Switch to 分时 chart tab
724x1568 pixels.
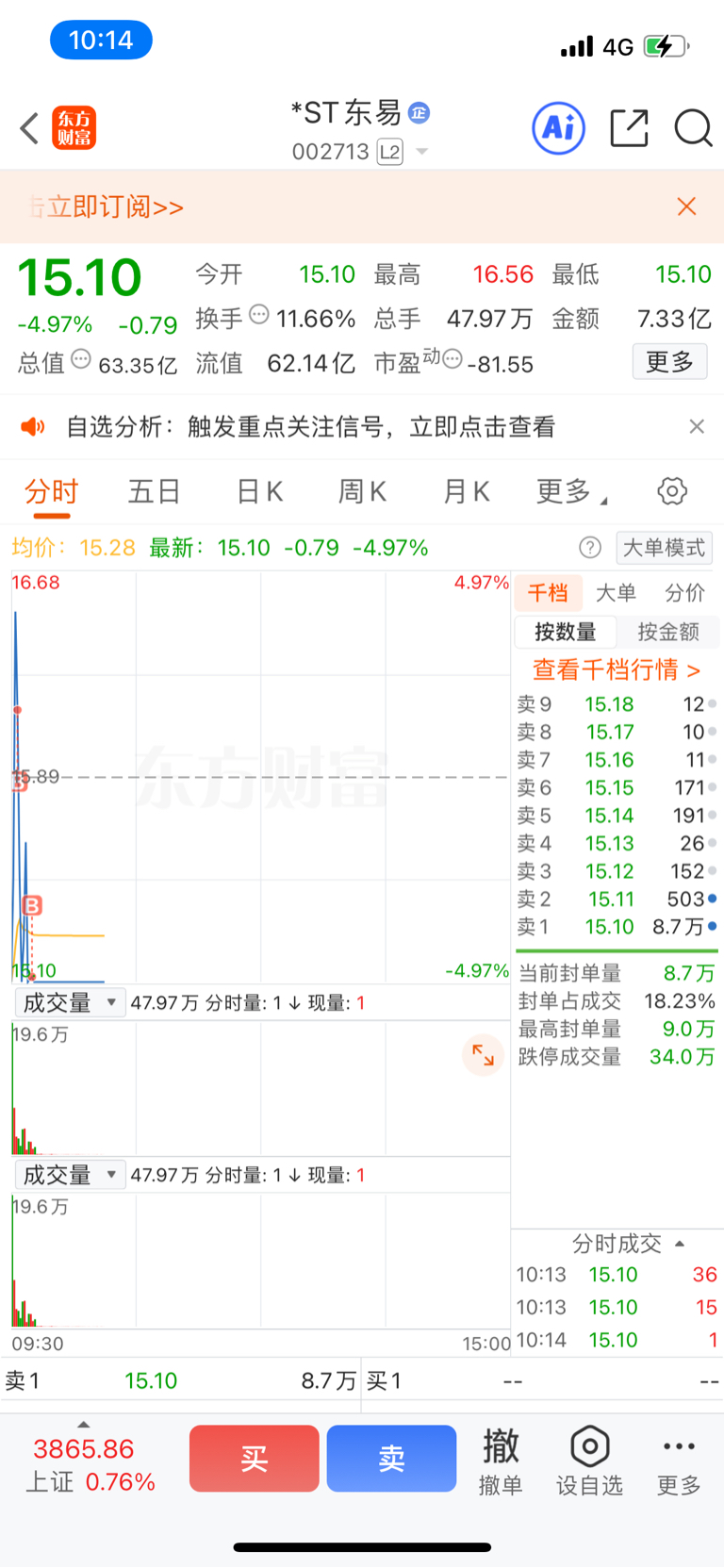coord(51,491)
